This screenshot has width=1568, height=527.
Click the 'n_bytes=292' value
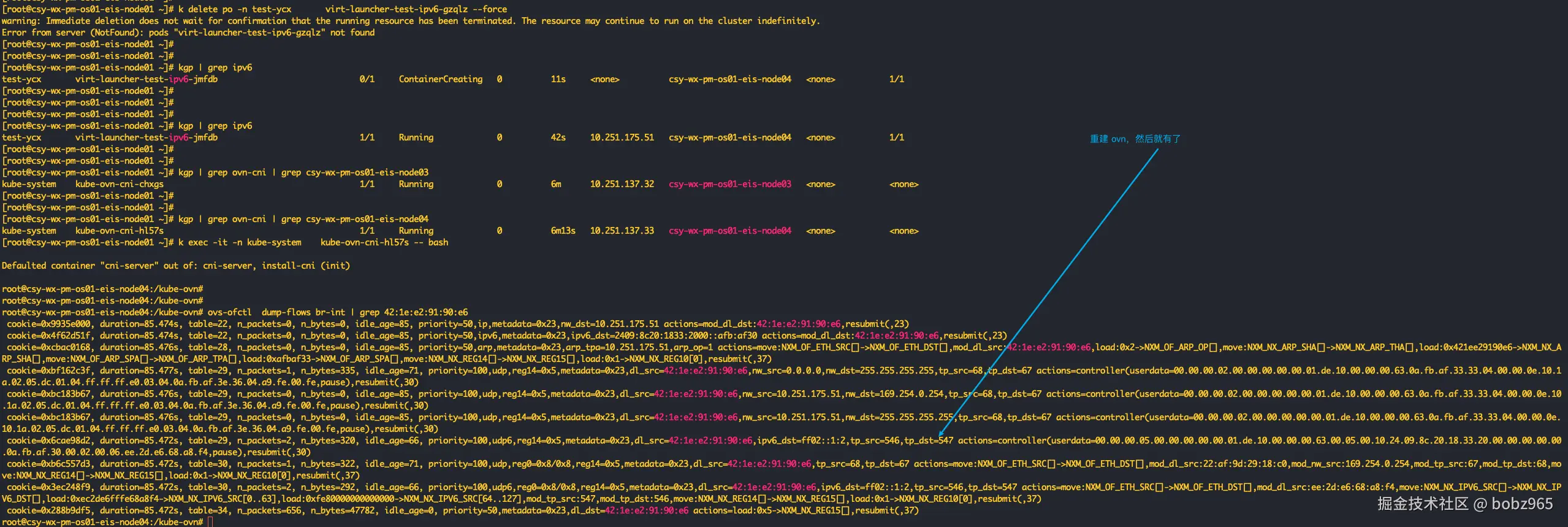(x=328, y=487)
